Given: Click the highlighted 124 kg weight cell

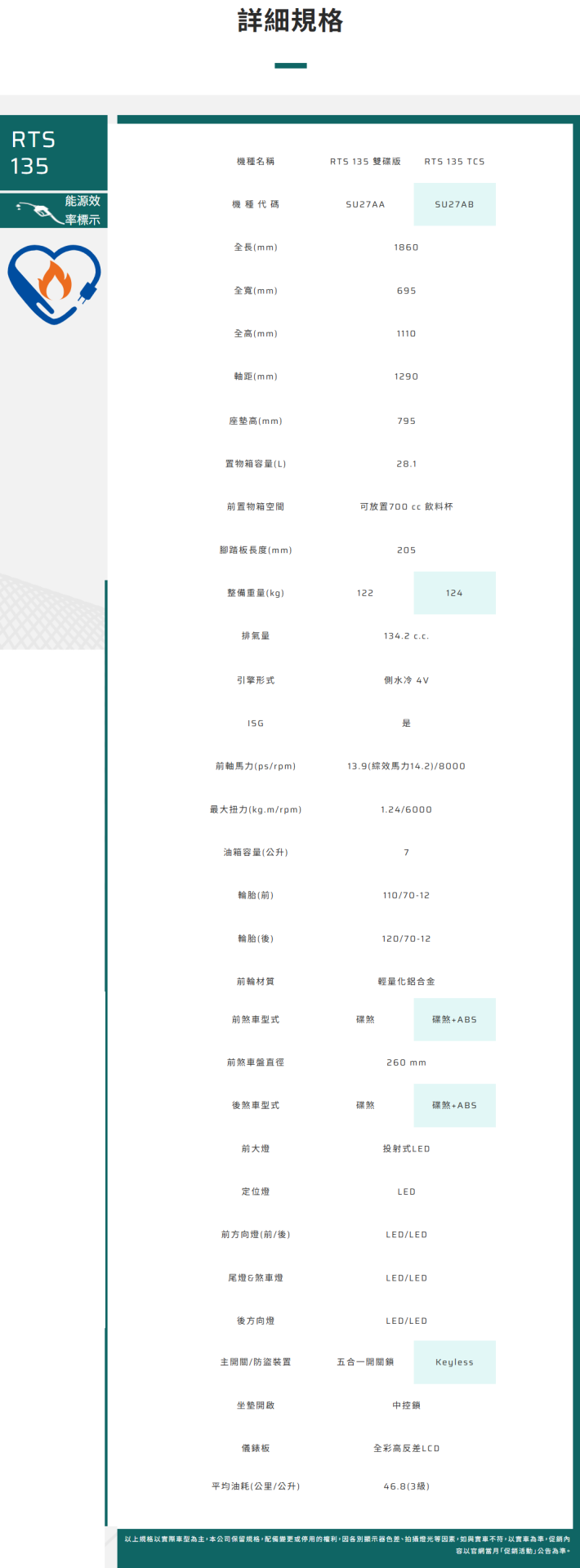Looking at the screenshot, I should click(x=454, y=593).
